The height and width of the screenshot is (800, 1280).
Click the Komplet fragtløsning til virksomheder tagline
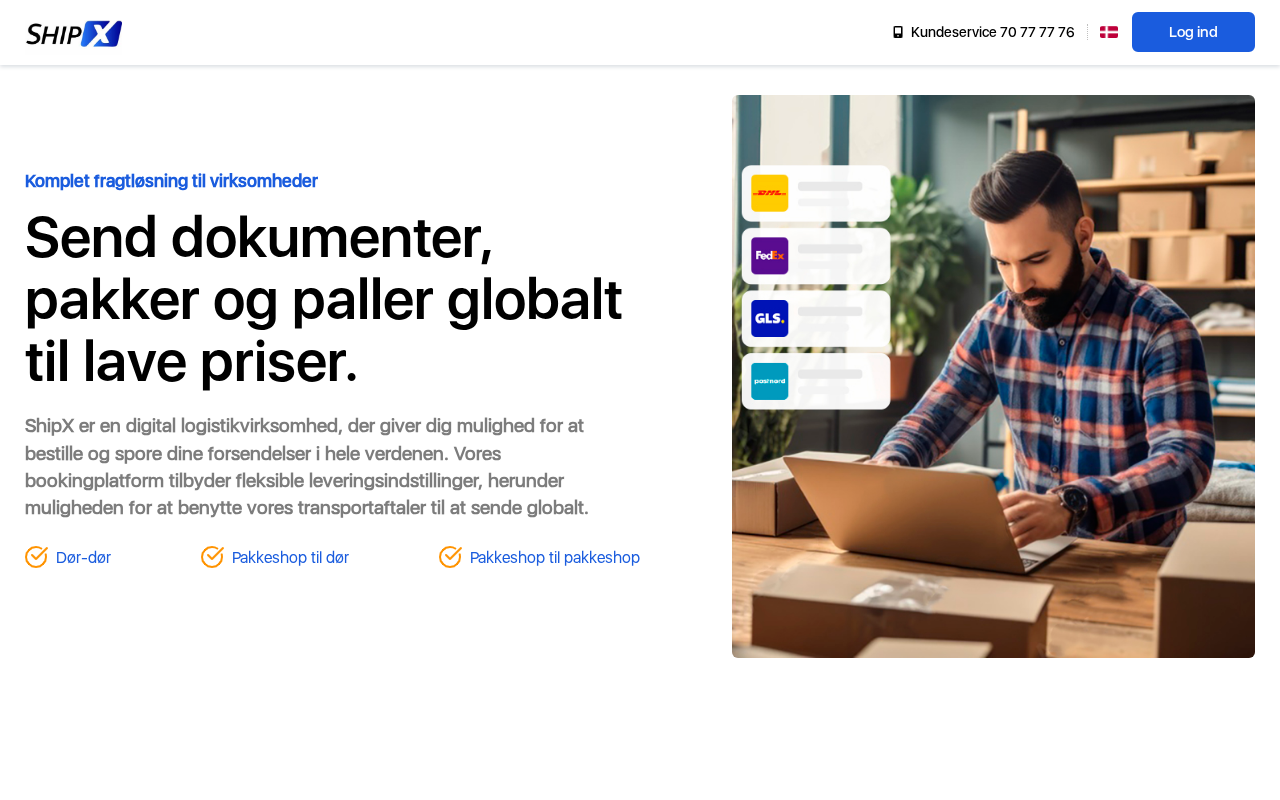point(171,181)
